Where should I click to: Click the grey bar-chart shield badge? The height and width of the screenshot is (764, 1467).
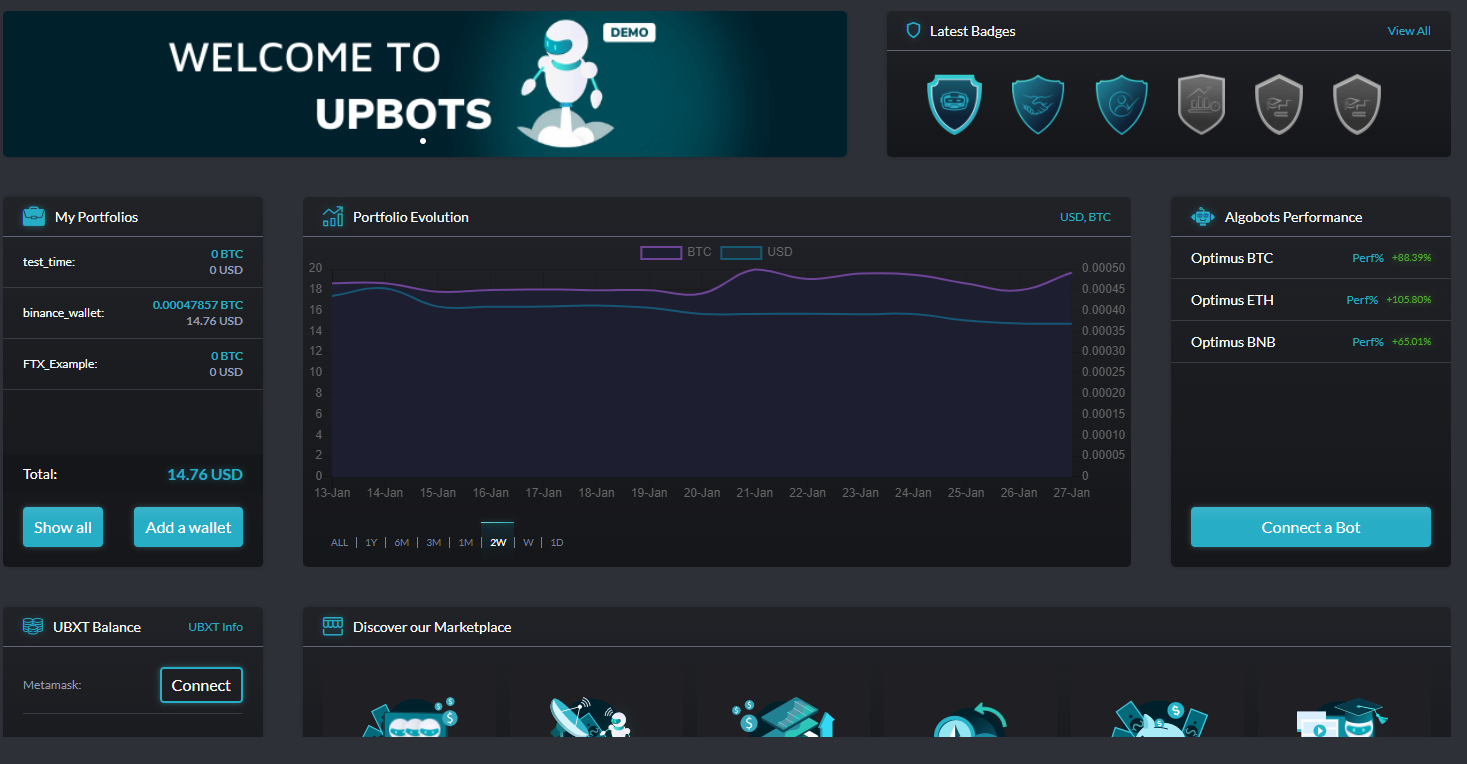[x=1201, y=105]
